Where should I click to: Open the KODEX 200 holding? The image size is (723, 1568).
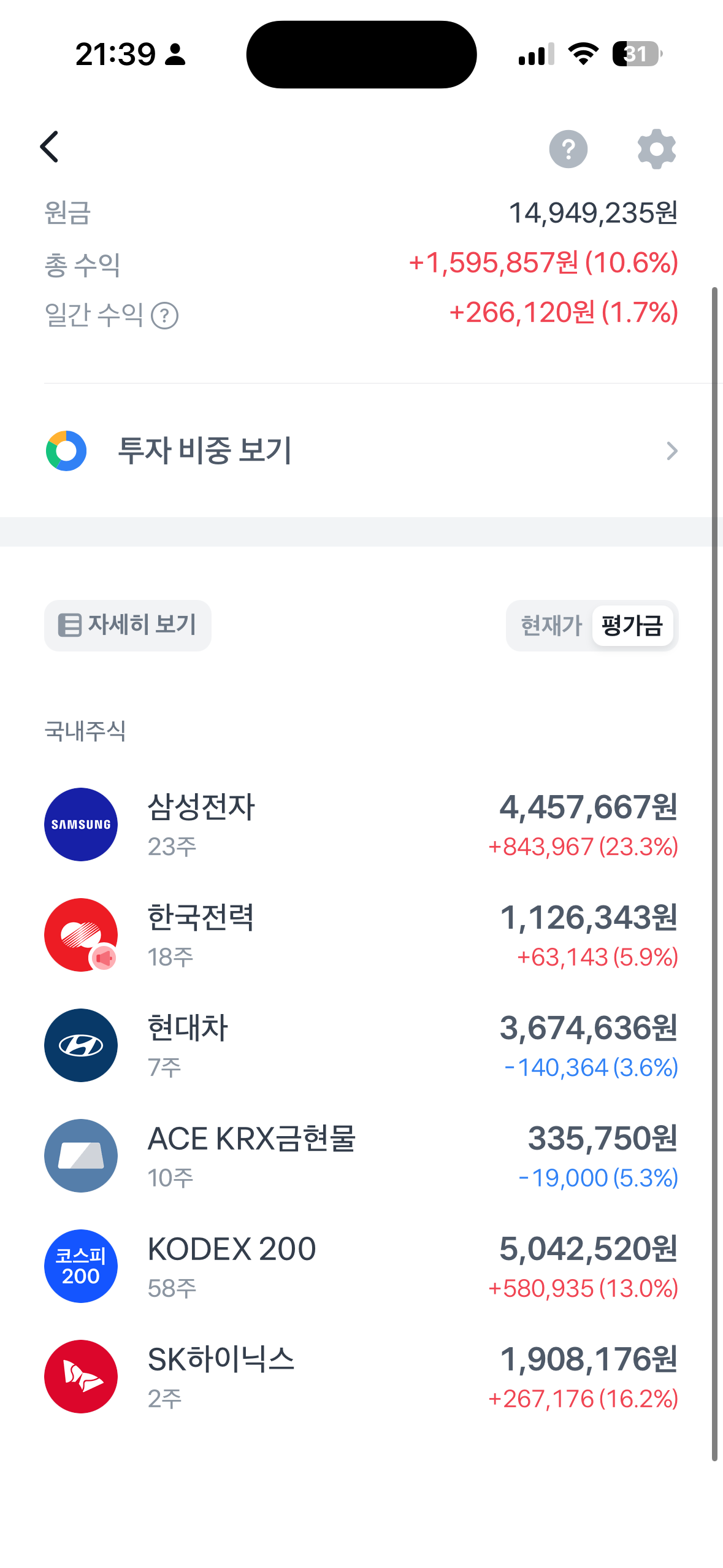(x=361, y=1266)
